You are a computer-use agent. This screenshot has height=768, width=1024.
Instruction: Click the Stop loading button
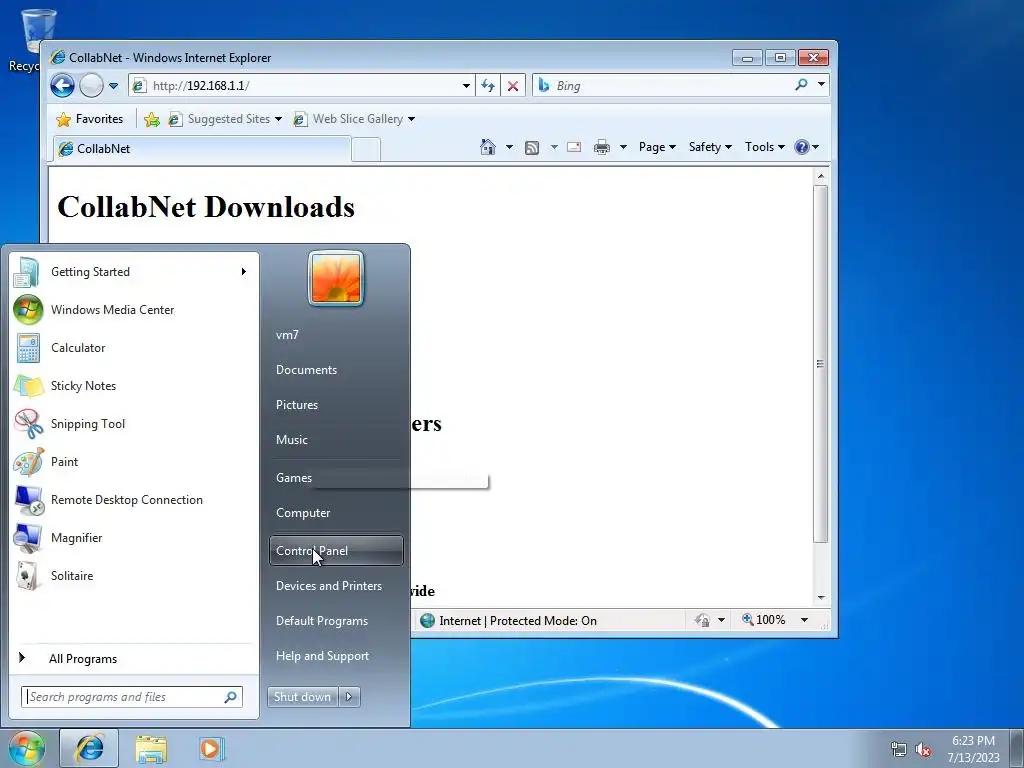click(x=513, y=86)
